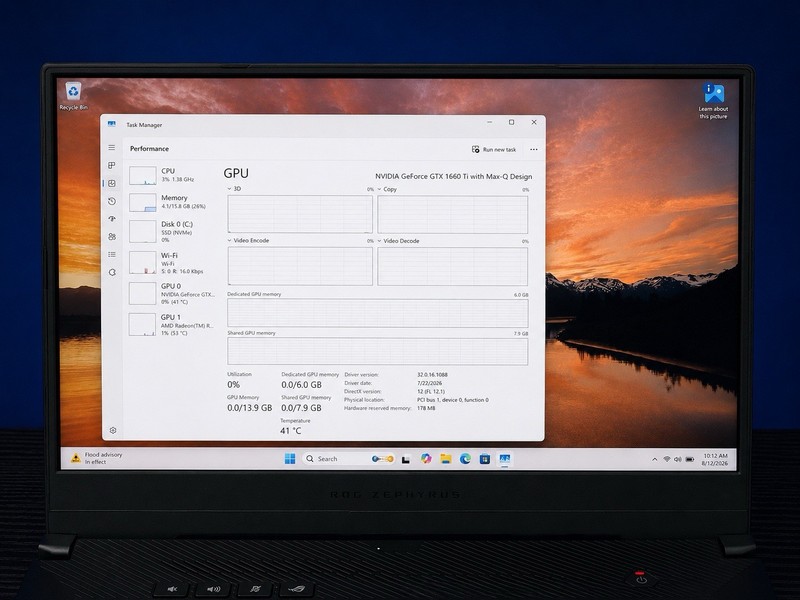Click the Video Decode graph
Image resolution: width=800 pixels, height=600 pixels.
[453, 266]
